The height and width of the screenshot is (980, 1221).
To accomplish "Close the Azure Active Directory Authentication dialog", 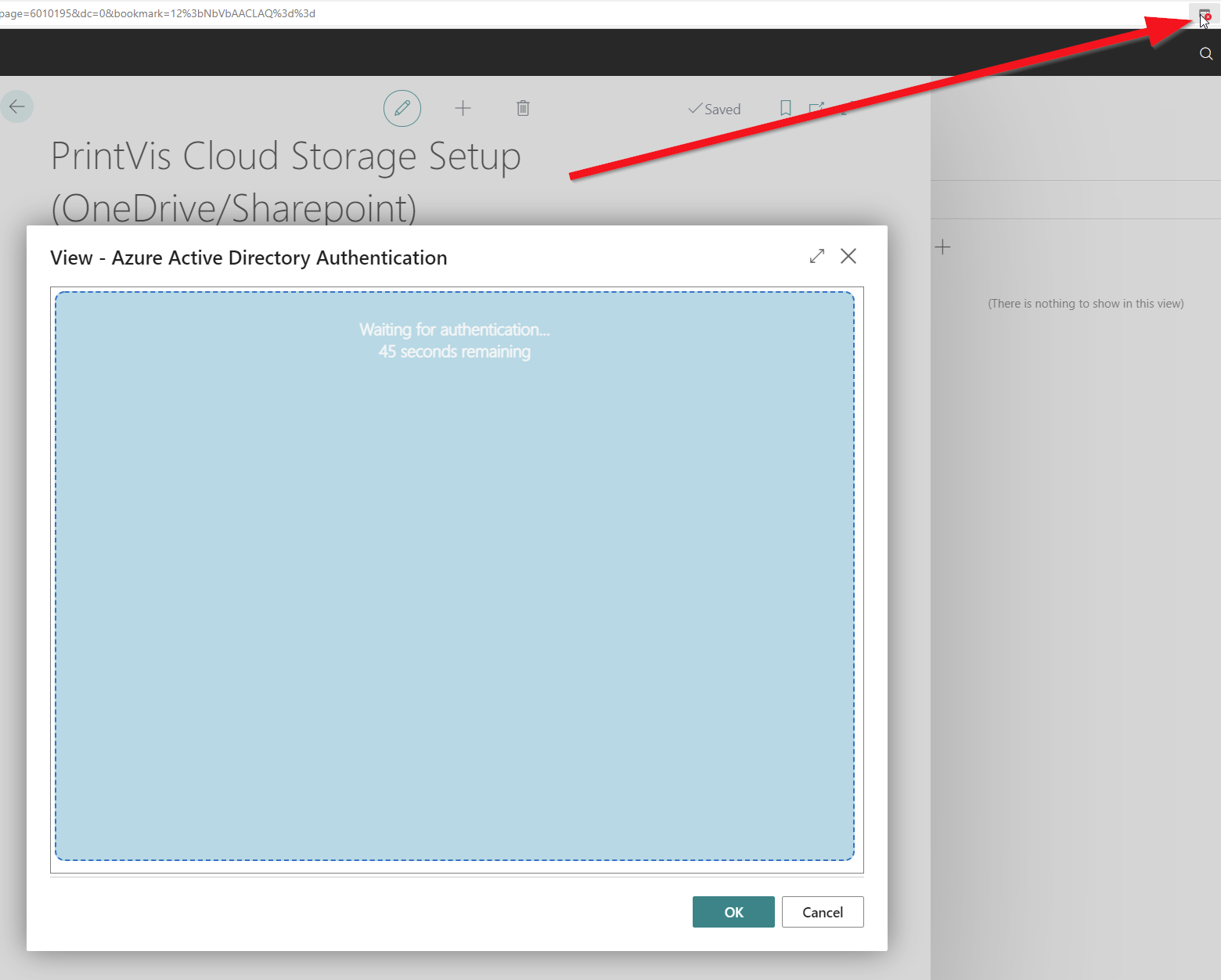I will 848,256.
